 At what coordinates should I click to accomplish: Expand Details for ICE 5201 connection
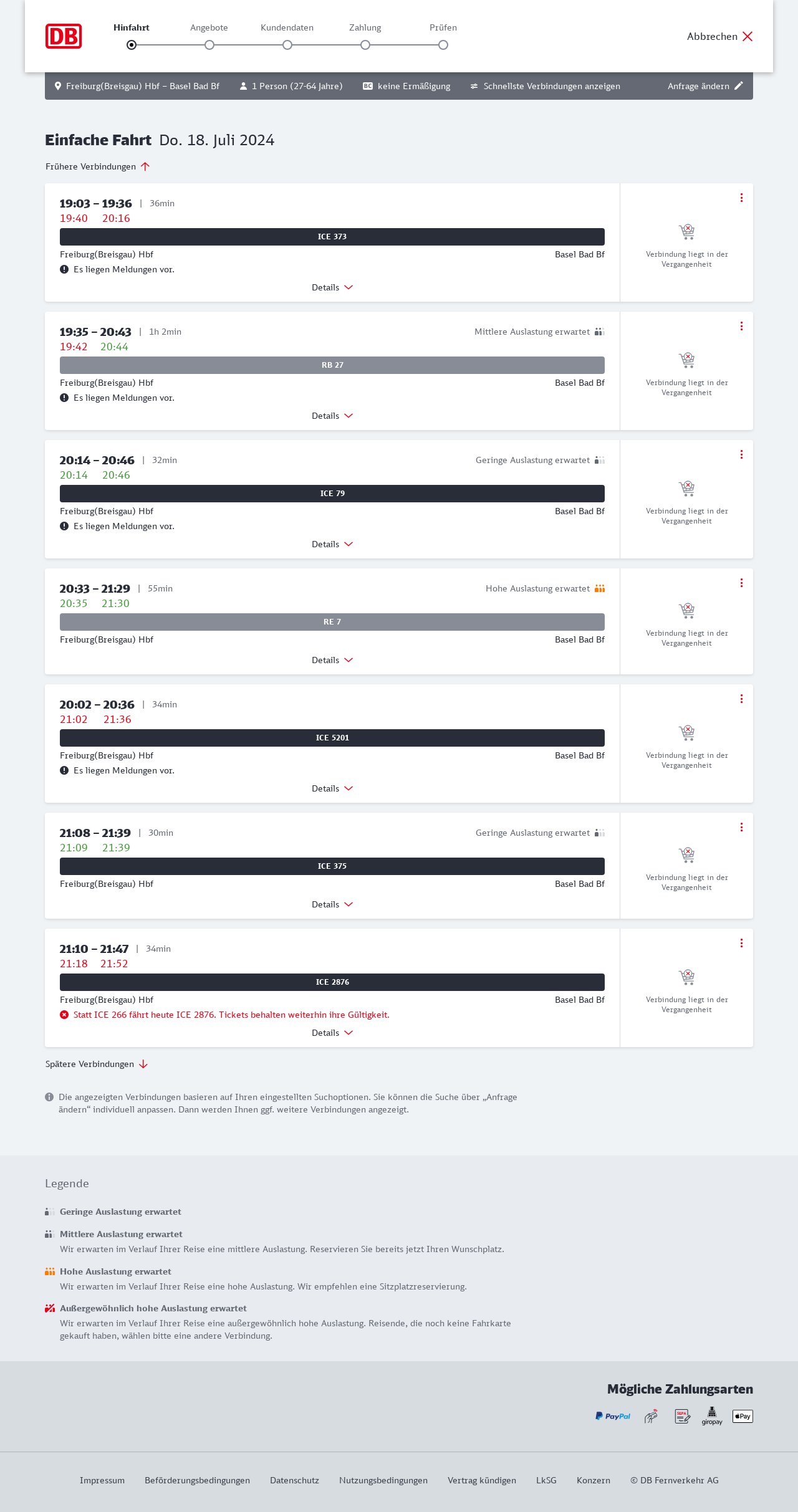point(332,788)
